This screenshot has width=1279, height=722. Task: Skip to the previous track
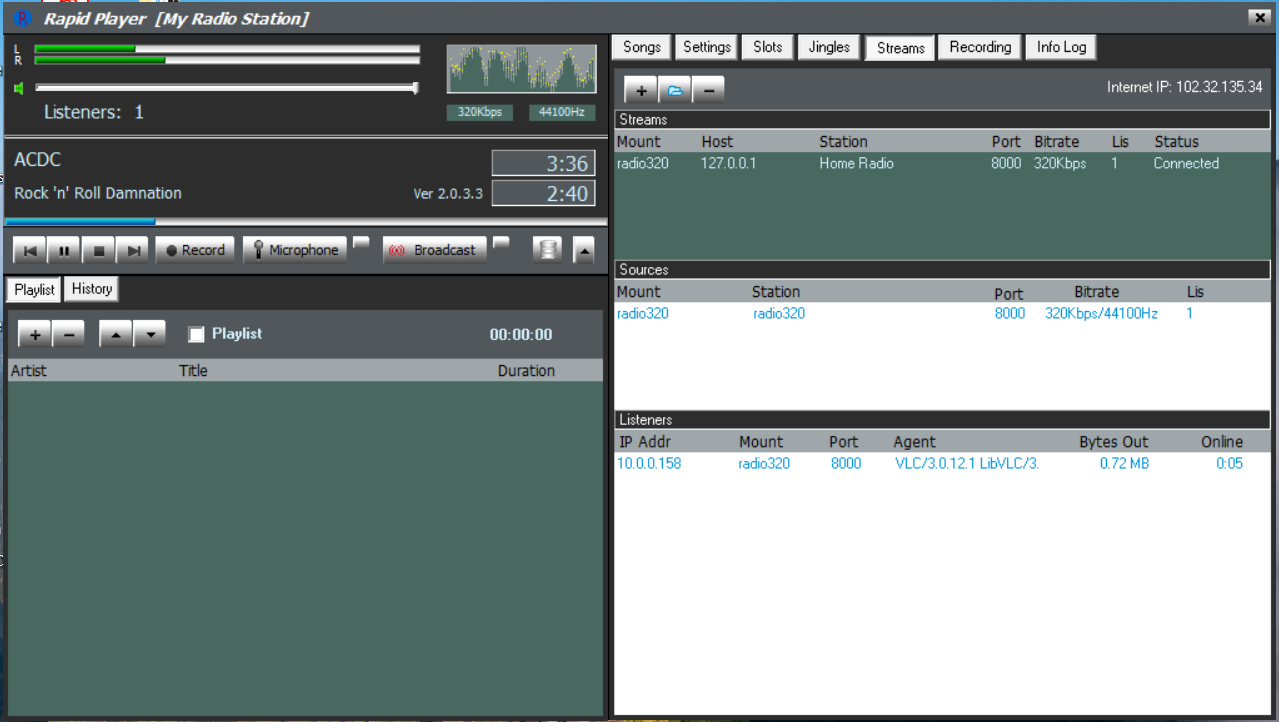(30, 251)
